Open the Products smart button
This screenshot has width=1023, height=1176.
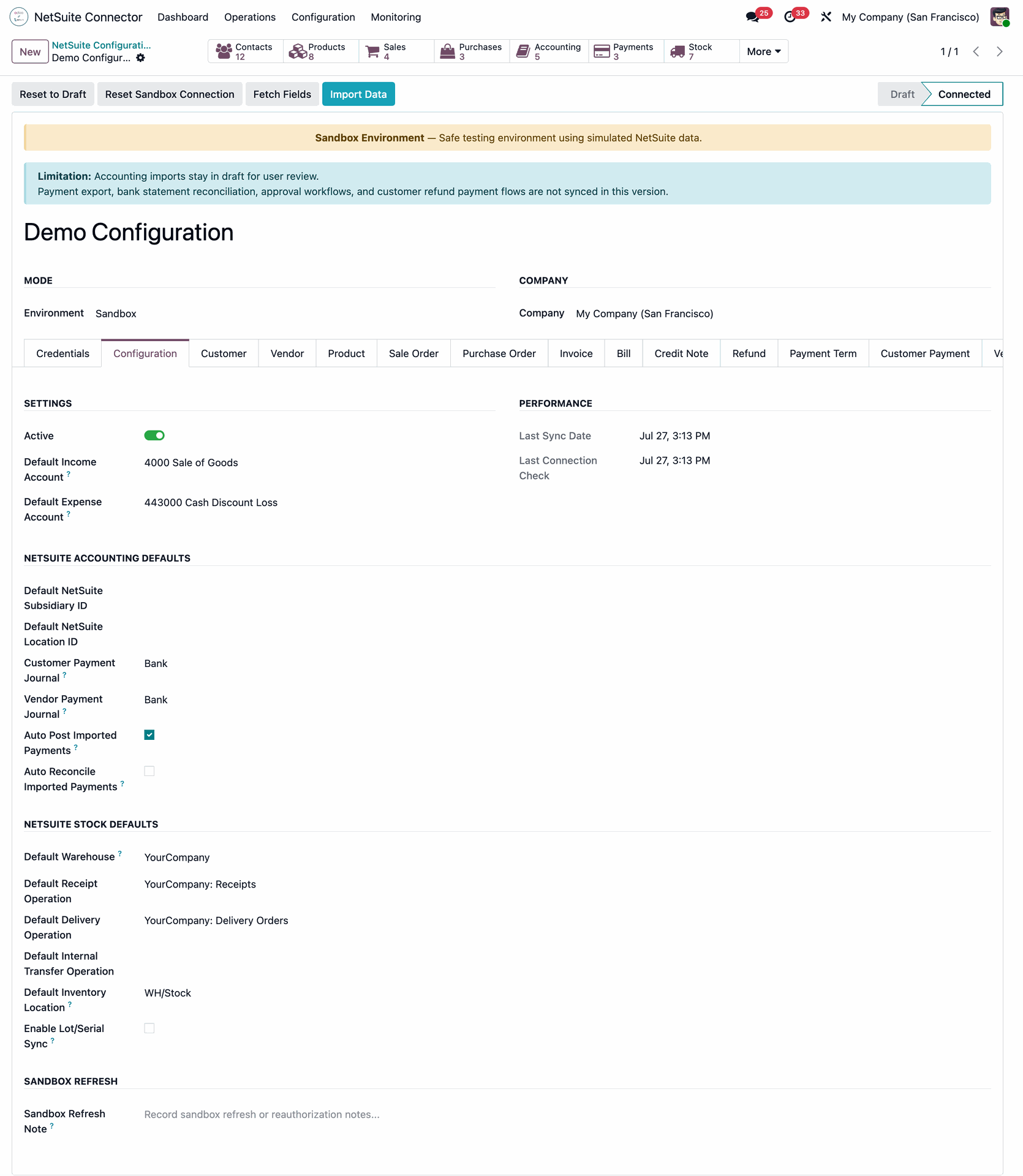321,51
